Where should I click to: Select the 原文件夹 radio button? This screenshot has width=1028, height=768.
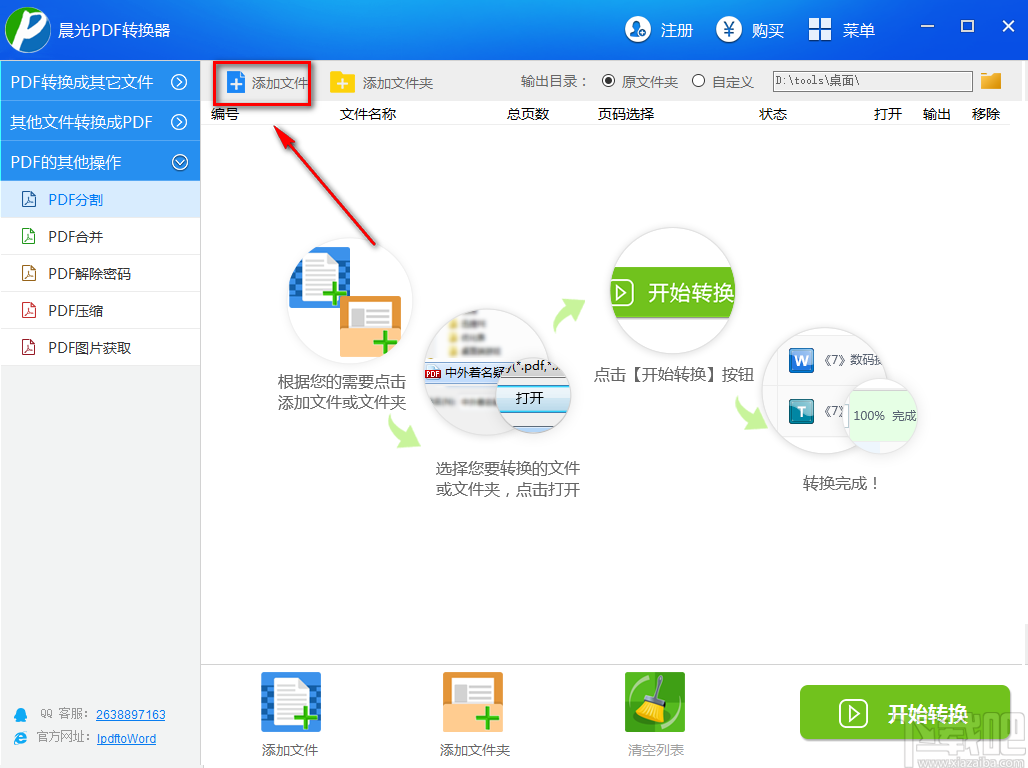(x=608, y=81)
